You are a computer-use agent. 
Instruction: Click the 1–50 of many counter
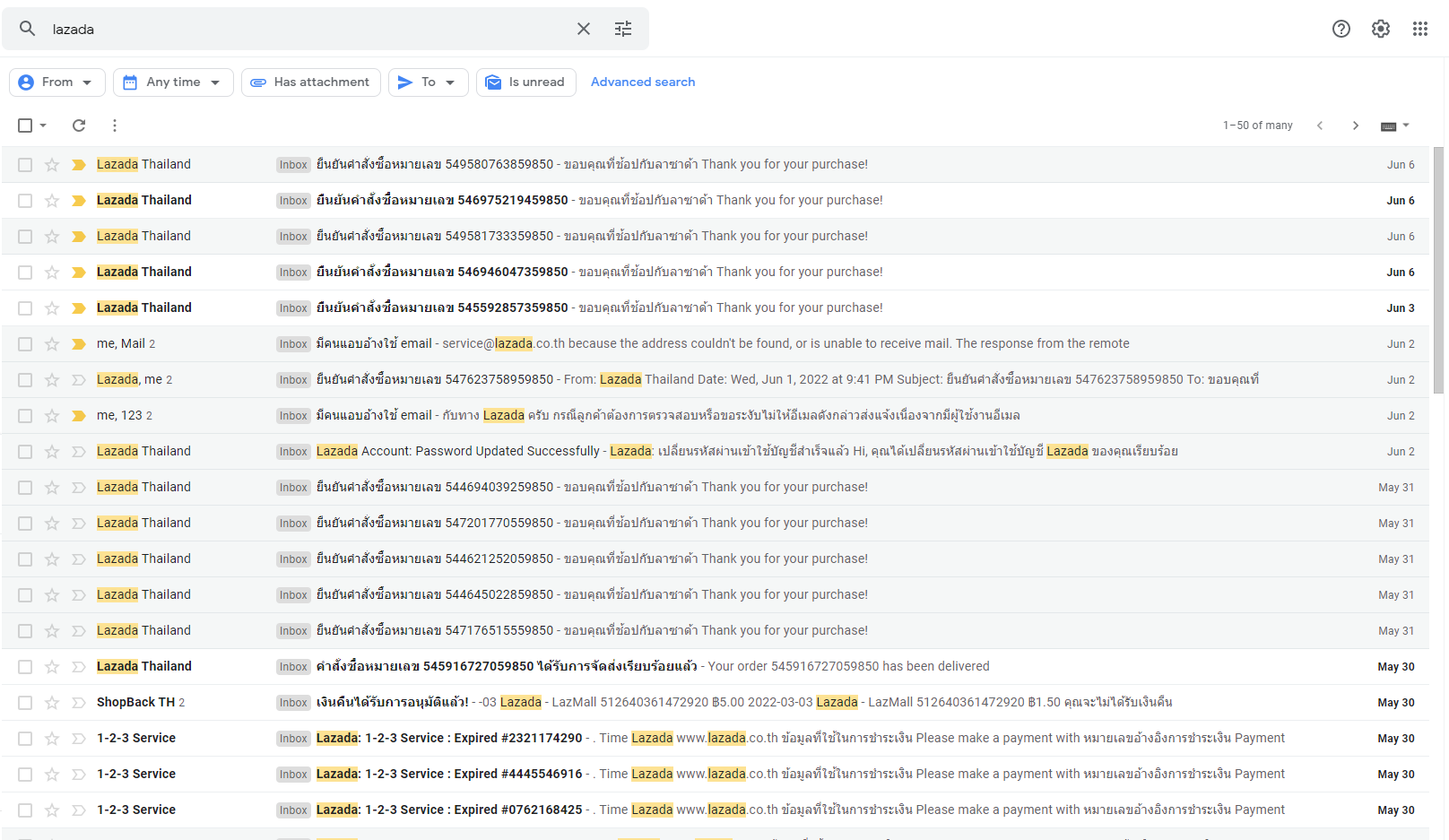(1258, 126)
